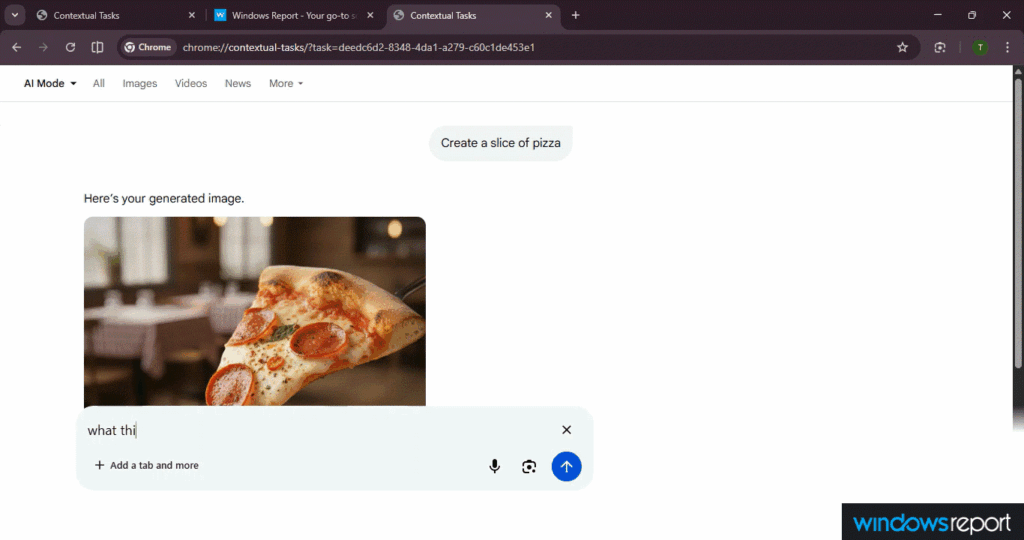Toggle the side panel icon in toolbar

point(97,47)
